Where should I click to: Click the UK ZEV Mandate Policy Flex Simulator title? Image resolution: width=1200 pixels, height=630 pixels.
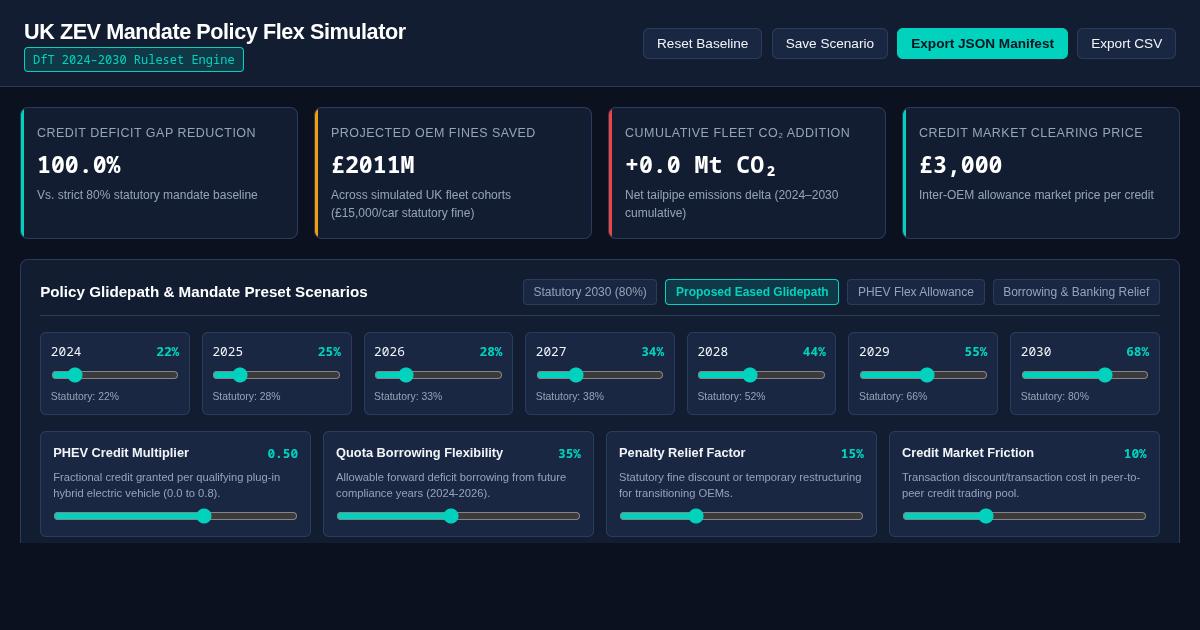215,32
